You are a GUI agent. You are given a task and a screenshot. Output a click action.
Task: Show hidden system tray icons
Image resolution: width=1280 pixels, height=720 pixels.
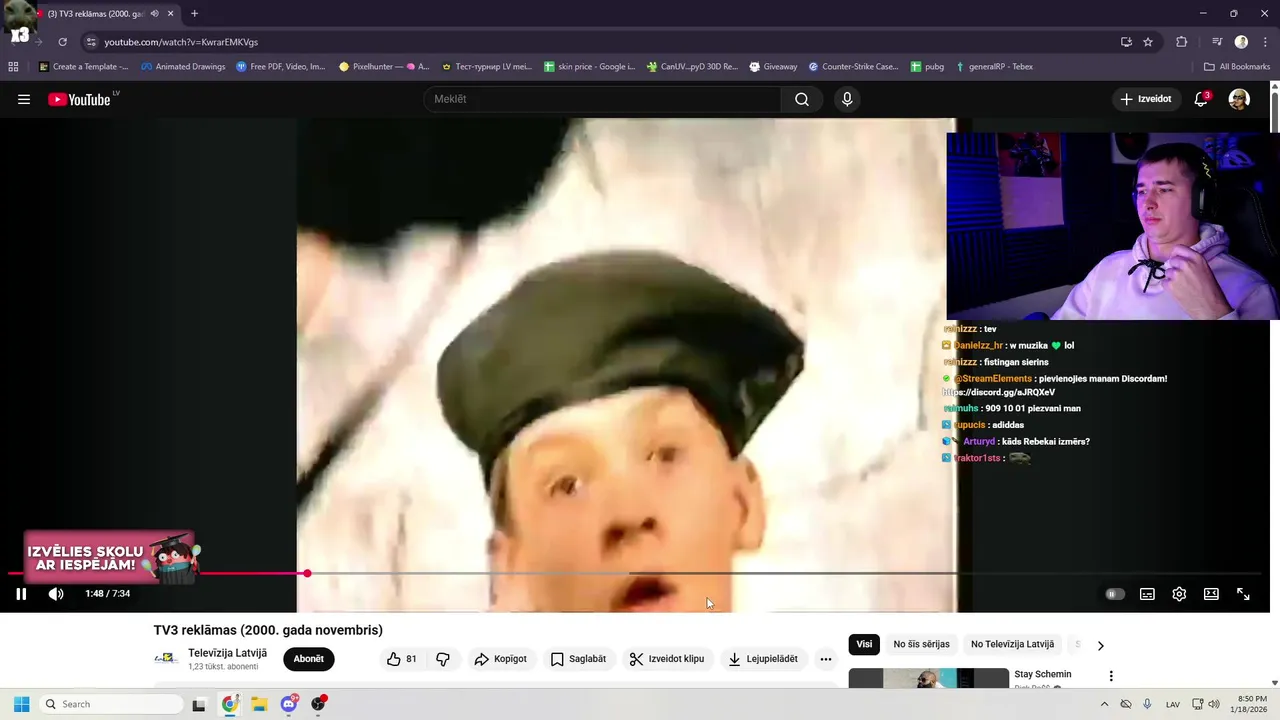pos(1104,704)
